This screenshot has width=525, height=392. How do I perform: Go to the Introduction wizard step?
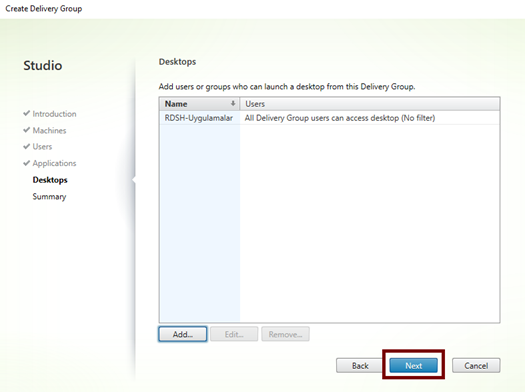coord(54,114)
